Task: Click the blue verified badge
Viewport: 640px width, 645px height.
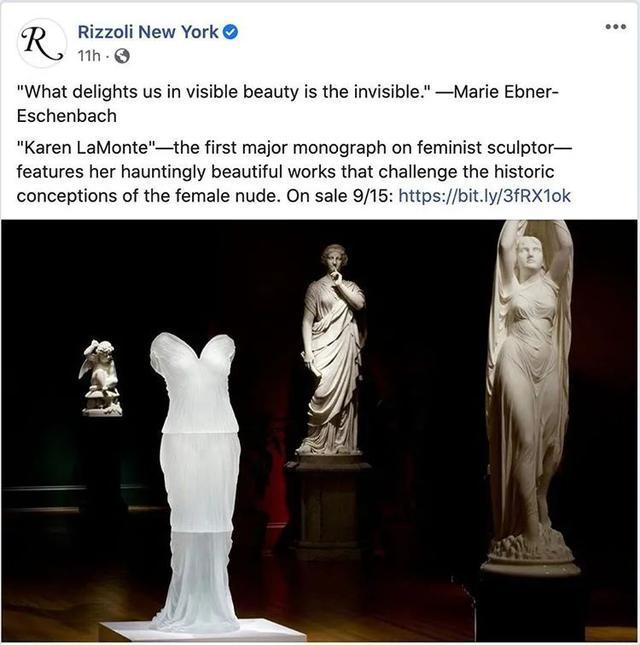Action: 230,32
